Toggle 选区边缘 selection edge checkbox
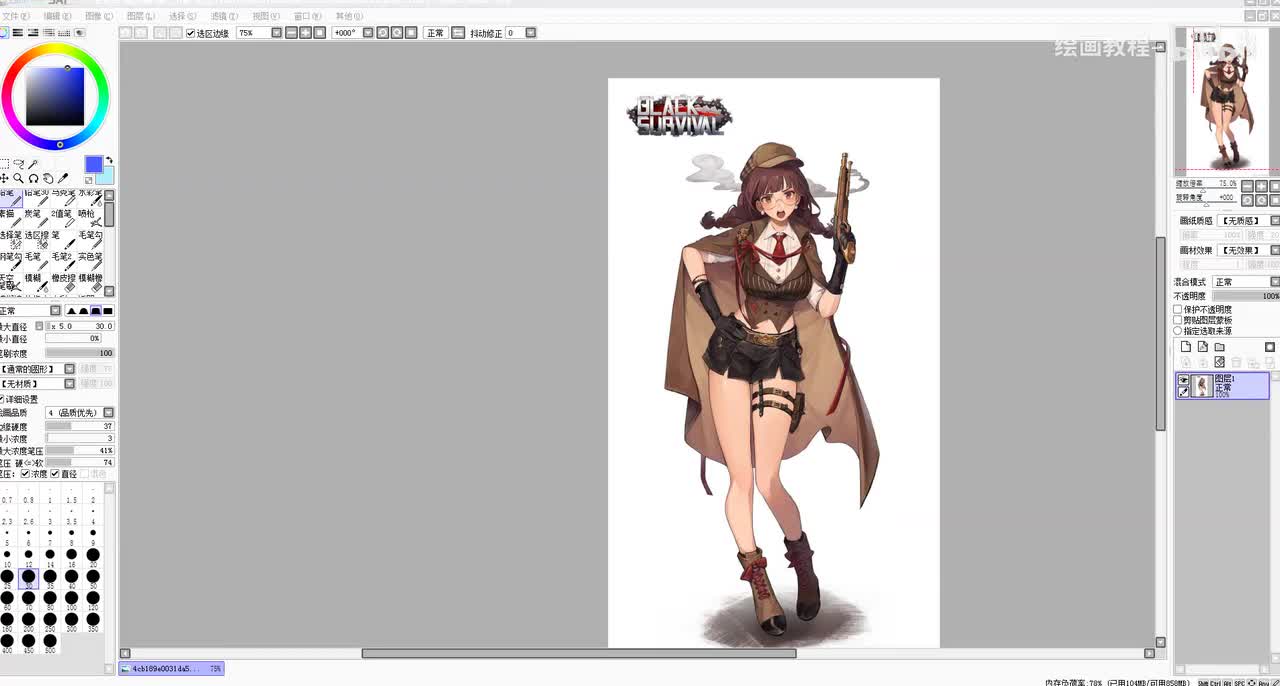Image resolution: width=1280 pixels, height=686 pixels. pyautogui.click(x=190, y=33)
